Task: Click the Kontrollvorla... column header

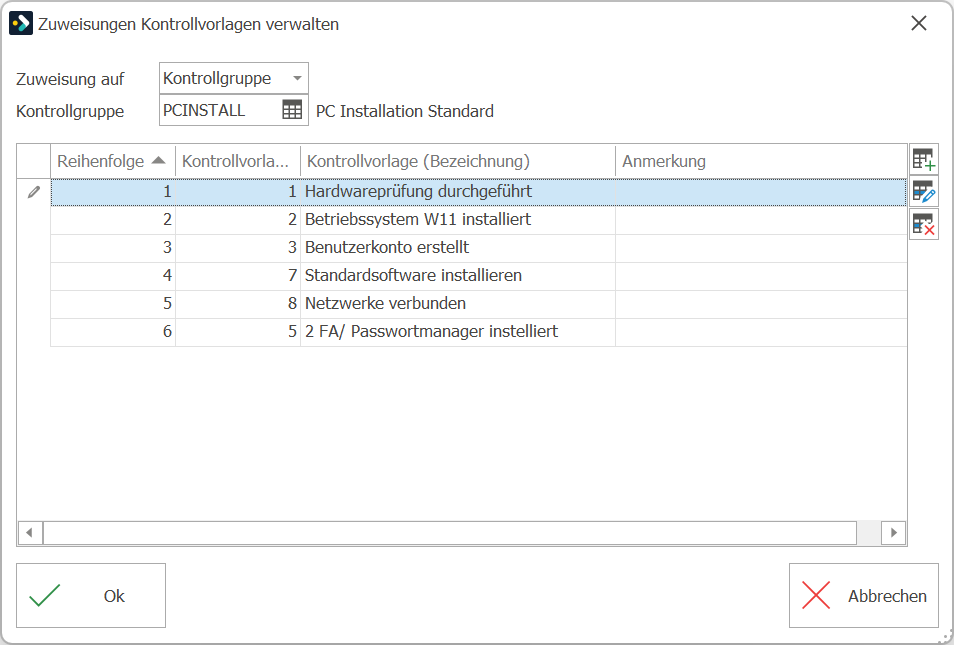Action: tap(238, 161)
